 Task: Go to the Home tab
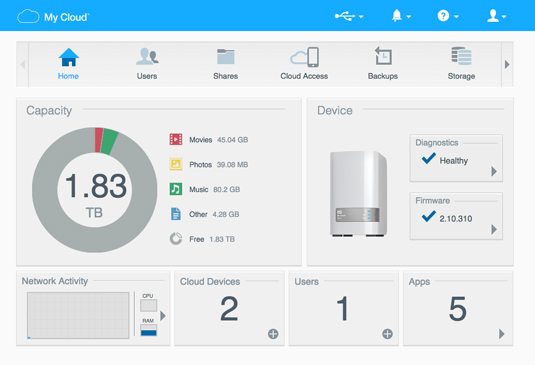[x=68, y=64]
